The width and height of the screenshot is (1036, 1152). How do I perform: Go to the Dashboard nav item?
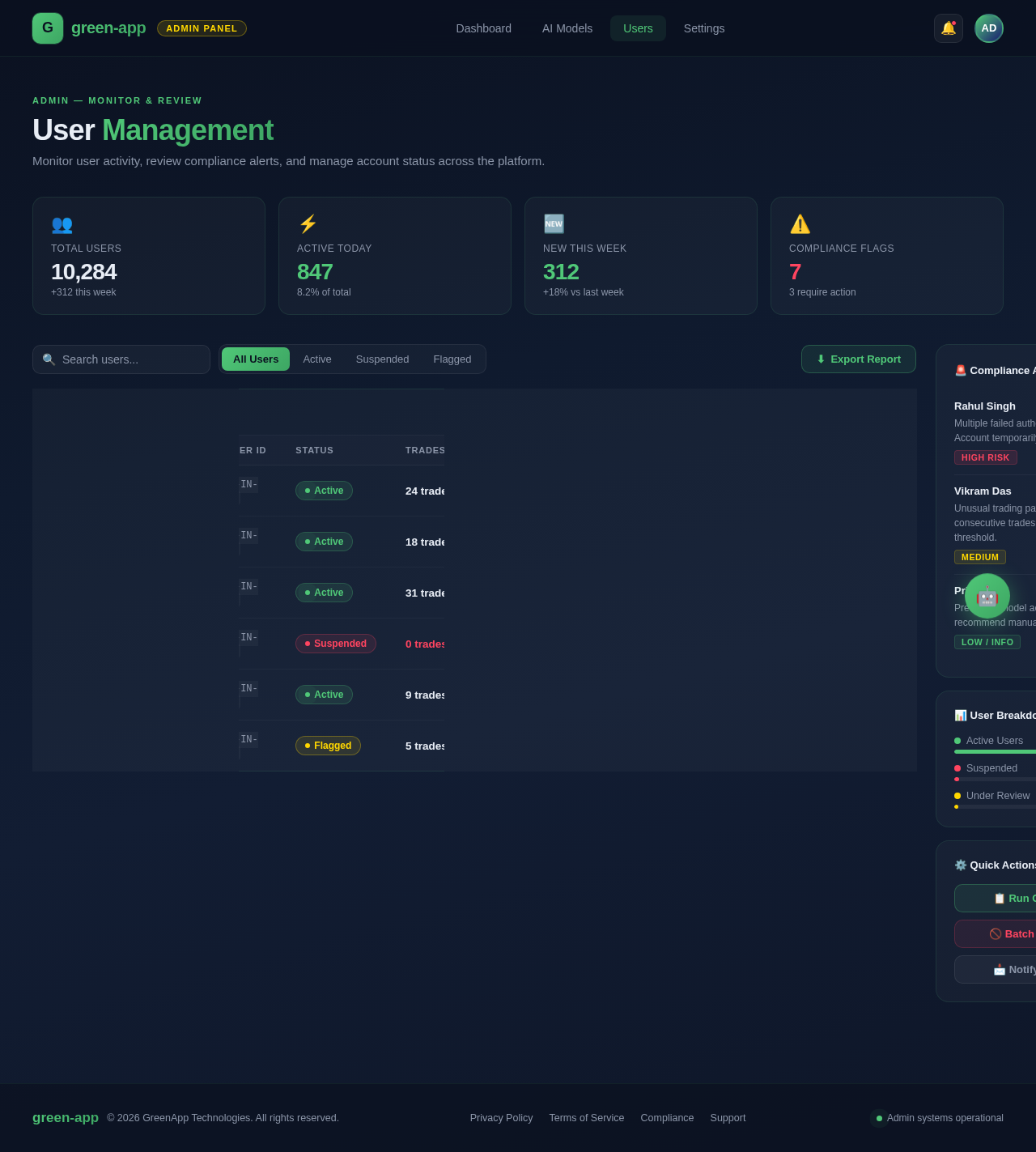484,28
